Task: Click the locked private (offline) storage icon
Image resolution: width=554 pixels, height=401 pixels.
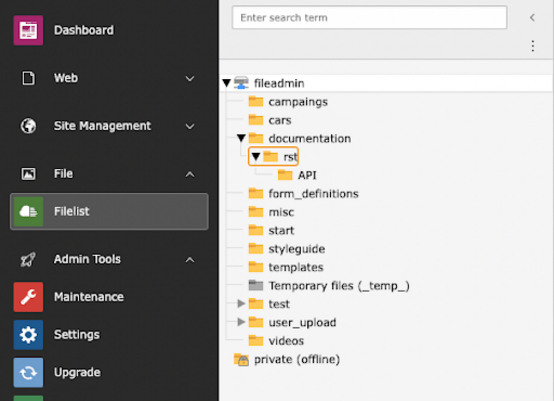Action: 241,359
